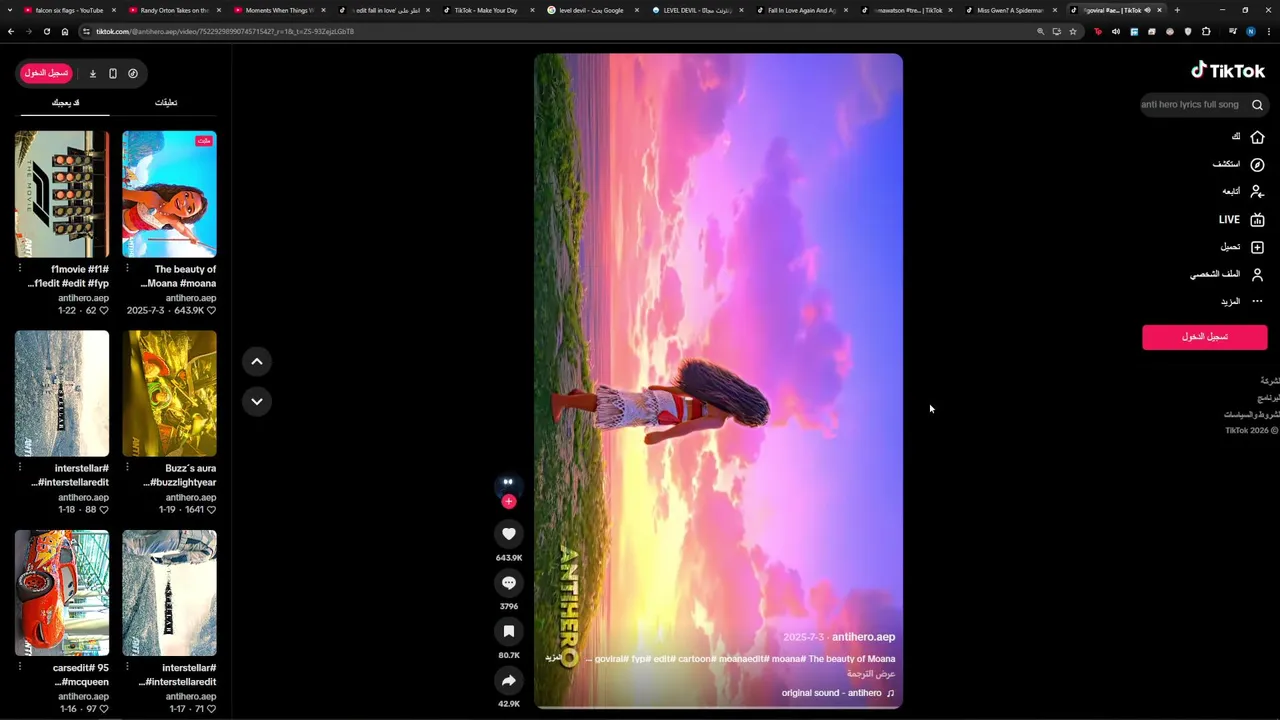Click the video progress bar at bottom
1280x720 pixels.
718,707
